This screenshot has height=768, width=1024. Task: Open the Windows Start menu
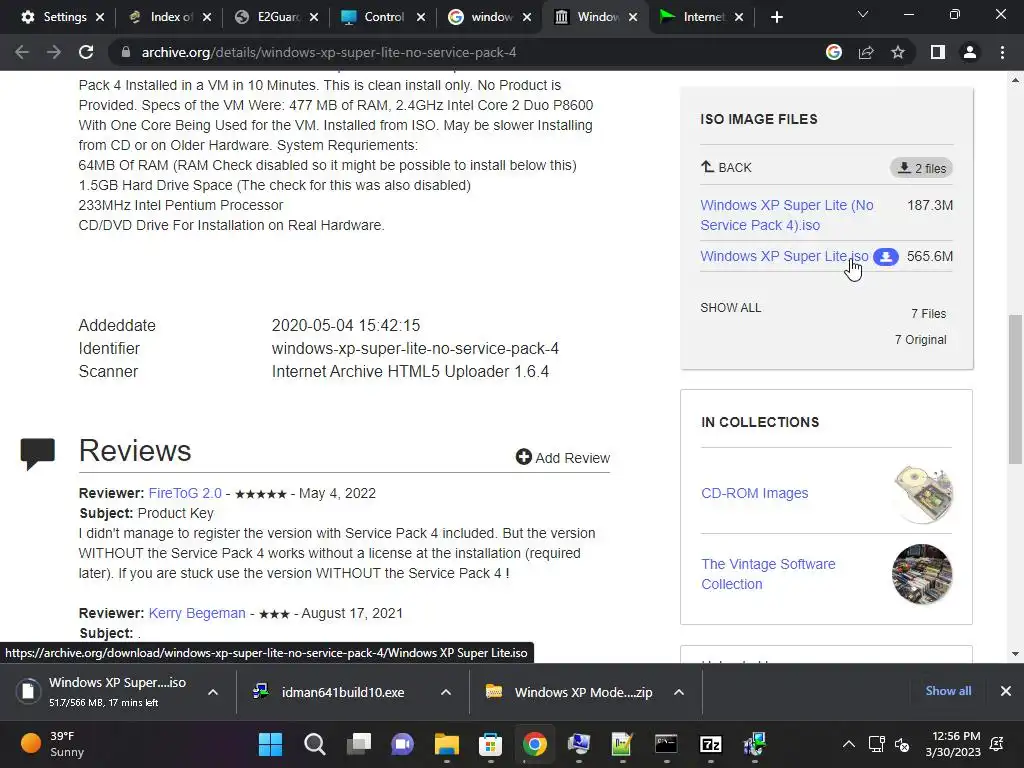click(x=270, y=744)
